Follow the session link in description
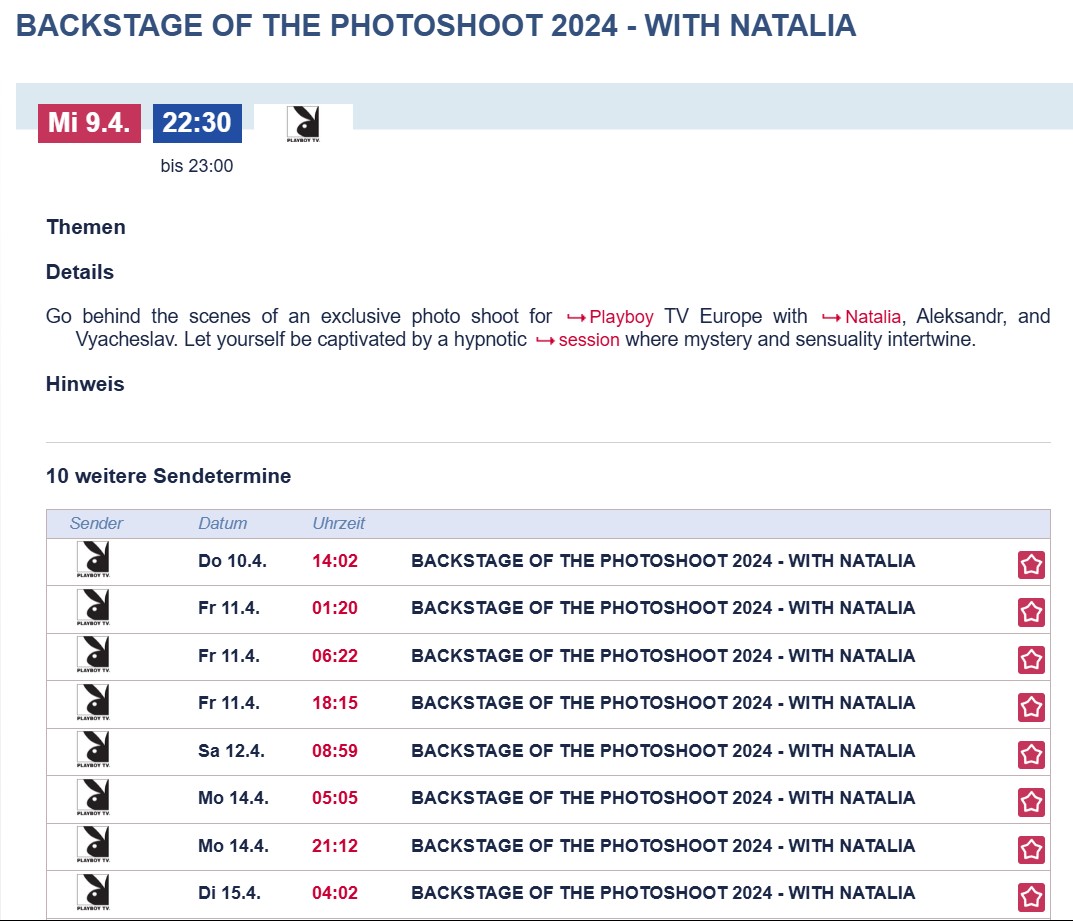This screenshot has width=1073, height=921. [x=577, y=340]
